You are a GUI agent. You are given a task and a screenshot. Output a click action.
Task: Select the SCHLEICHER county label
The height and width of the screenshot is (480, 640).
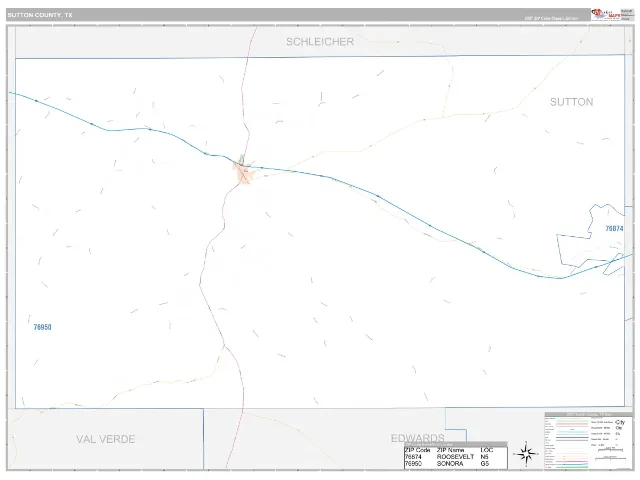(x=320, y=42)
